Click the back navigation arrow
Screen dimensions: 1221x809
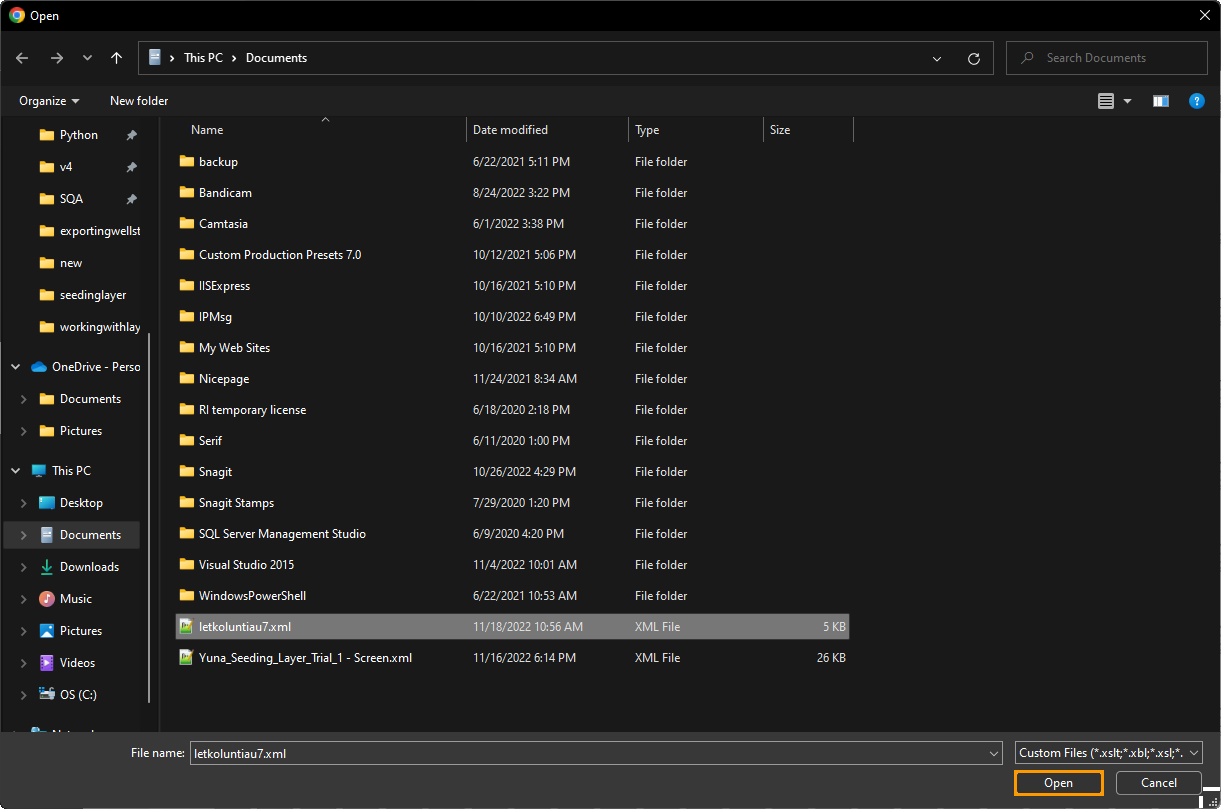[x=21, y=58]
